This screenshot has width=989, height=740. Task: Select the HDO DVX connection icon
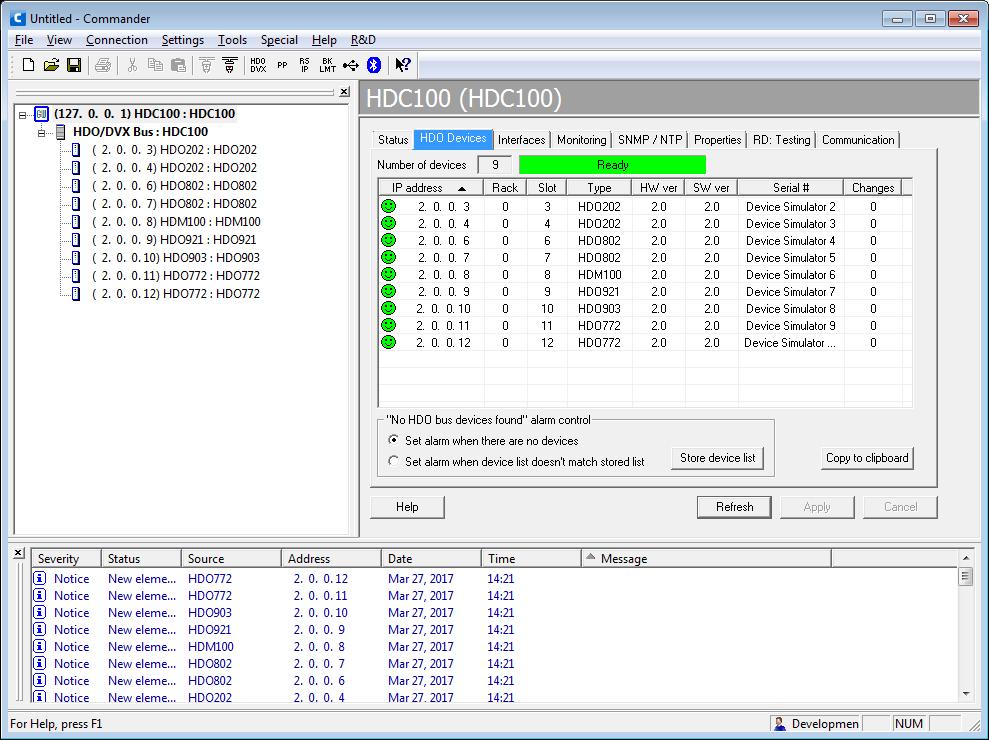tap(258, 65)
